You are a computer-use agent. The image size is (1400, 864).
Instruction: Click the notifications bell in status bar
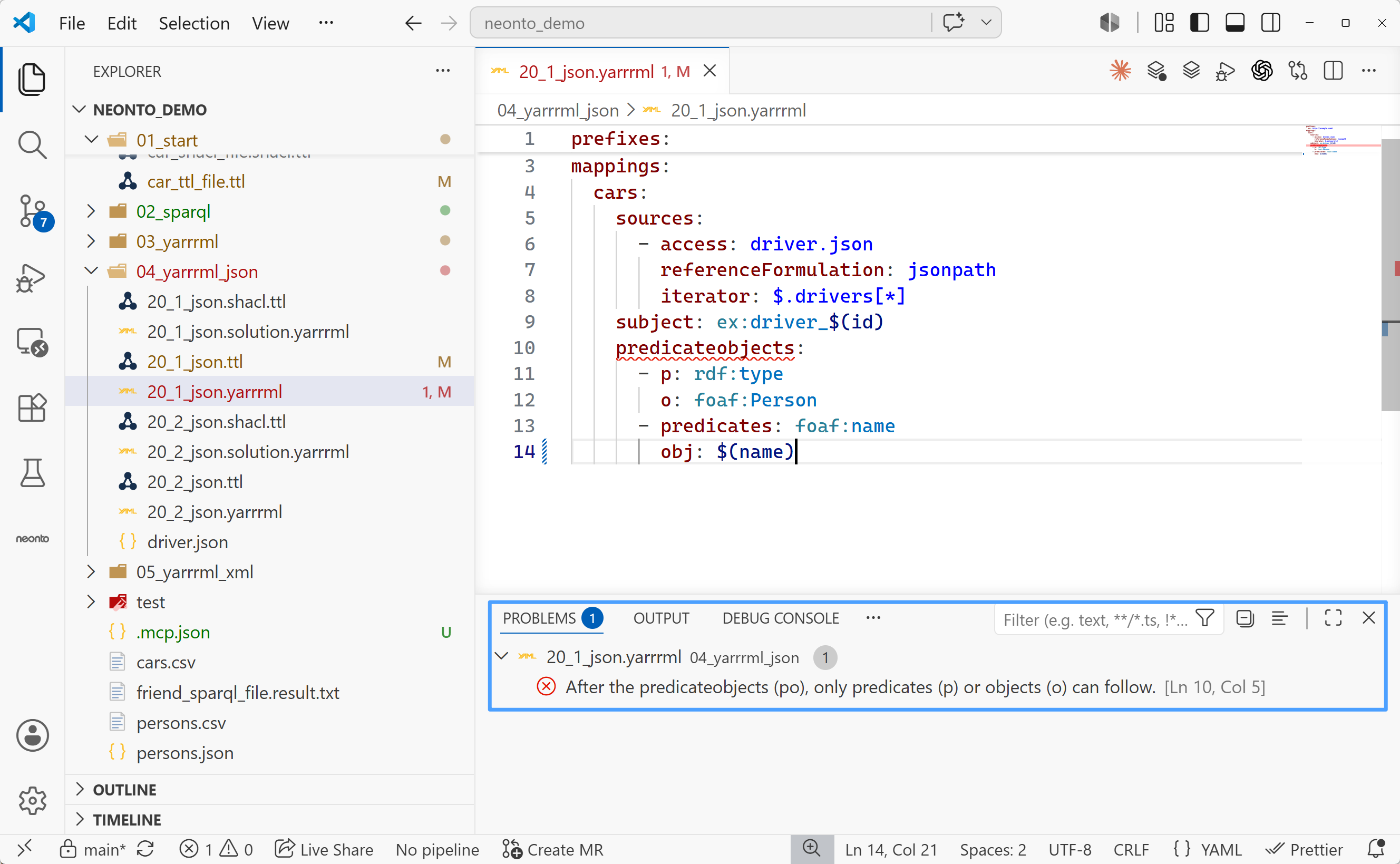coord(1376,849)
